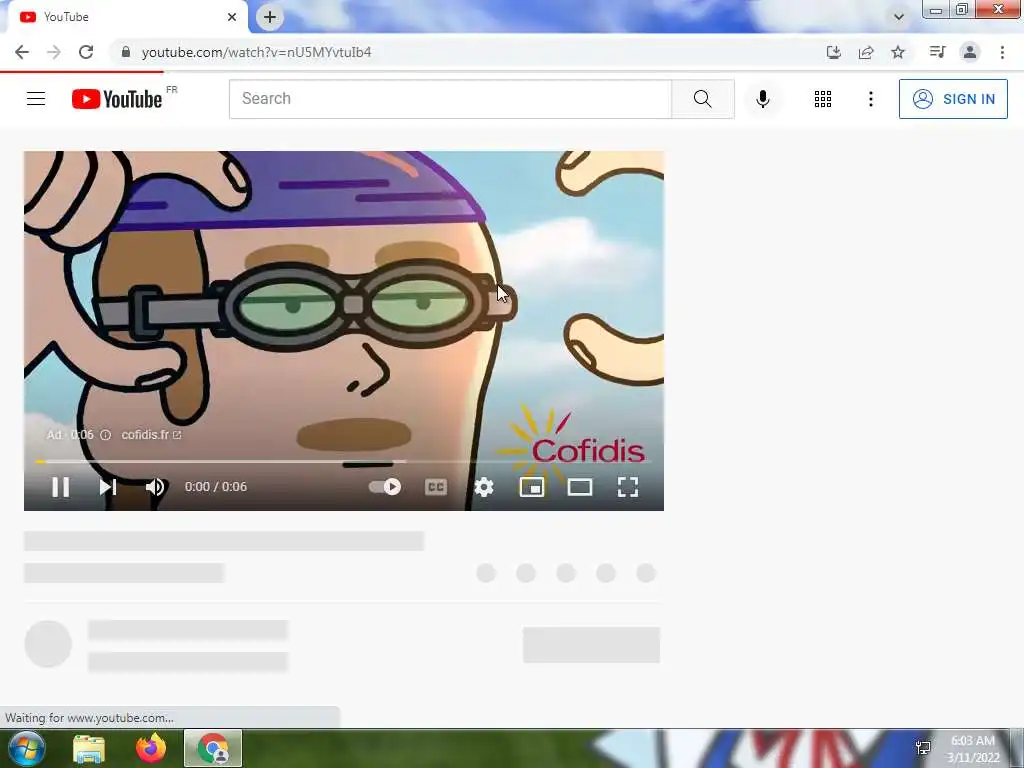Click the video progress bar
The image size is (1024, 768).
point(344,462)
